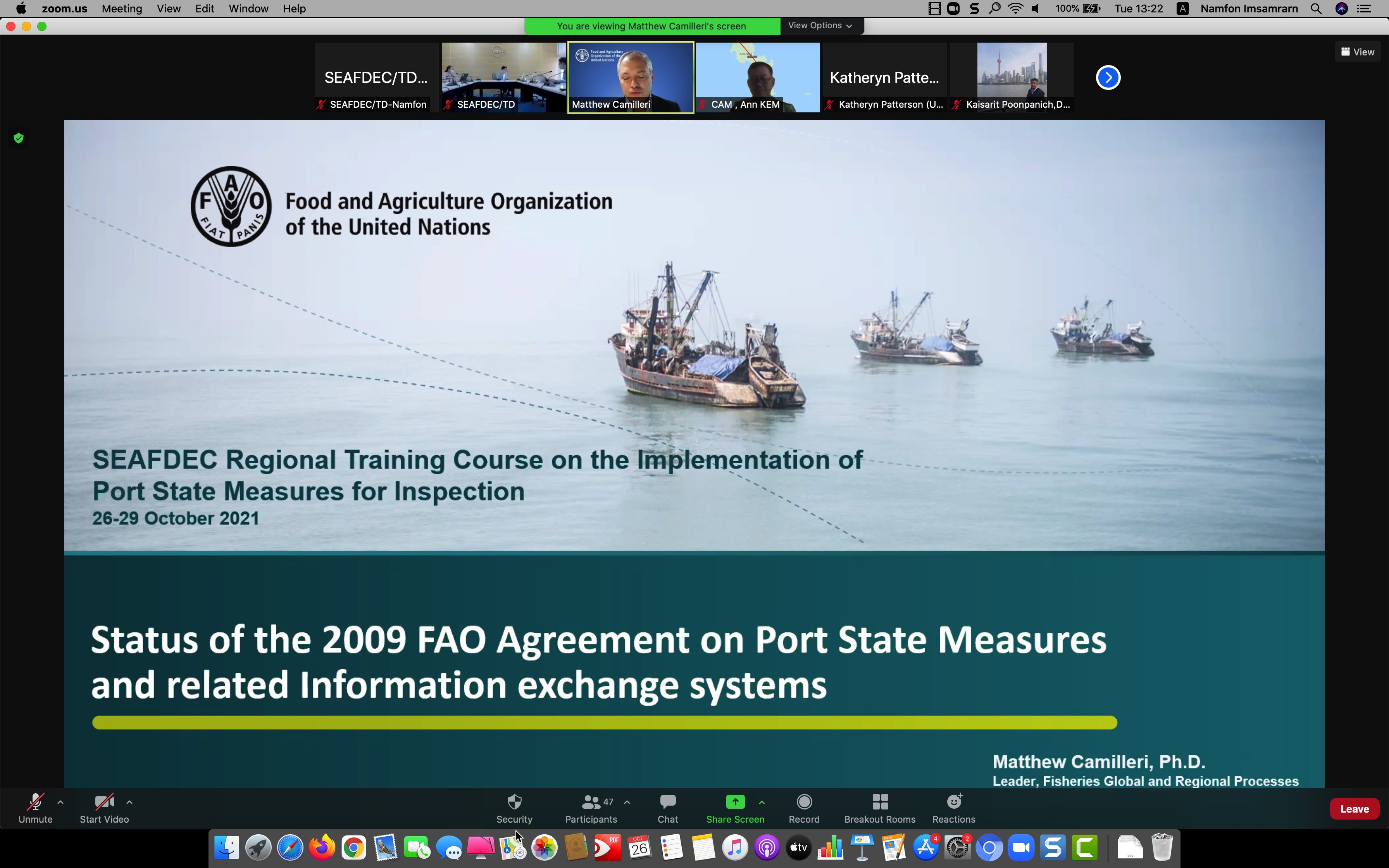The height and width of the screenshot is (868, 1389).
Task: Open the Chat panel
Action: [667, 802]
